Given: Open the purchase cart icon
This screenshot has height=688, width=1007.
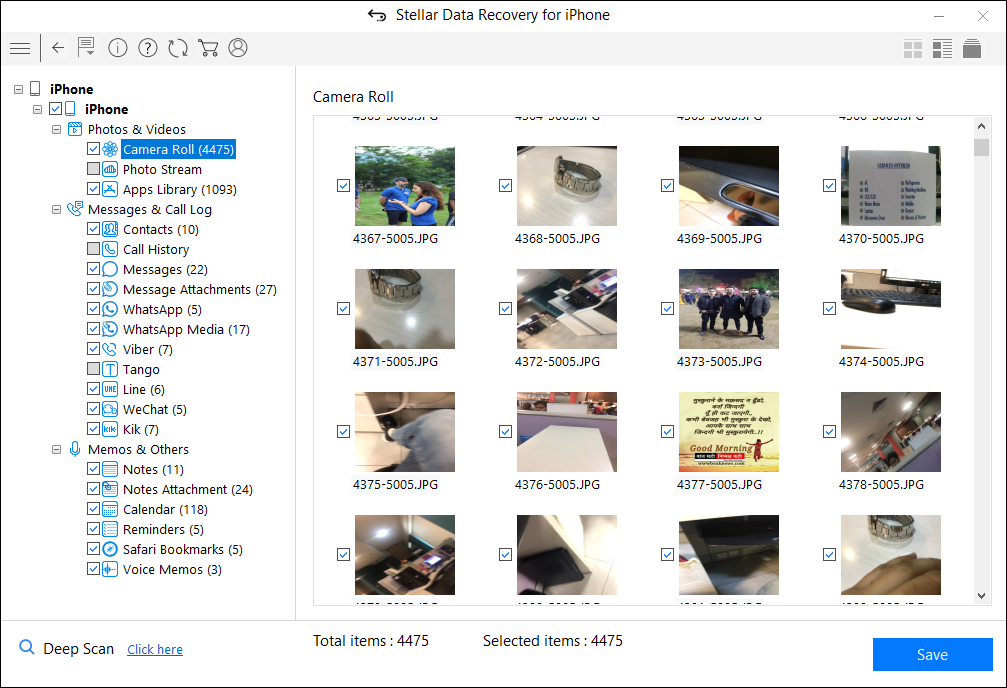Looking at the screenshot, I should 208,47.
